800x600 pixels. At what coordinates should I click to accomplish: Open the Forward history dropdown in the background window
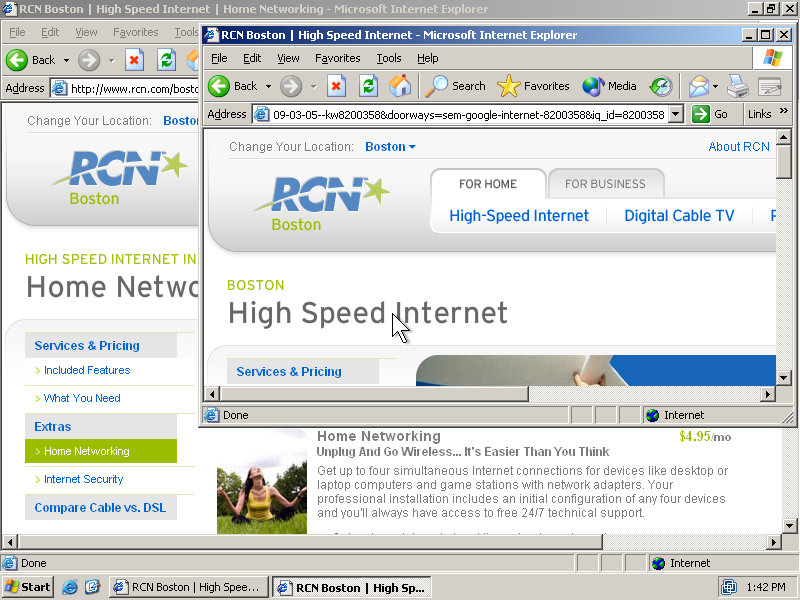point(112,60)
